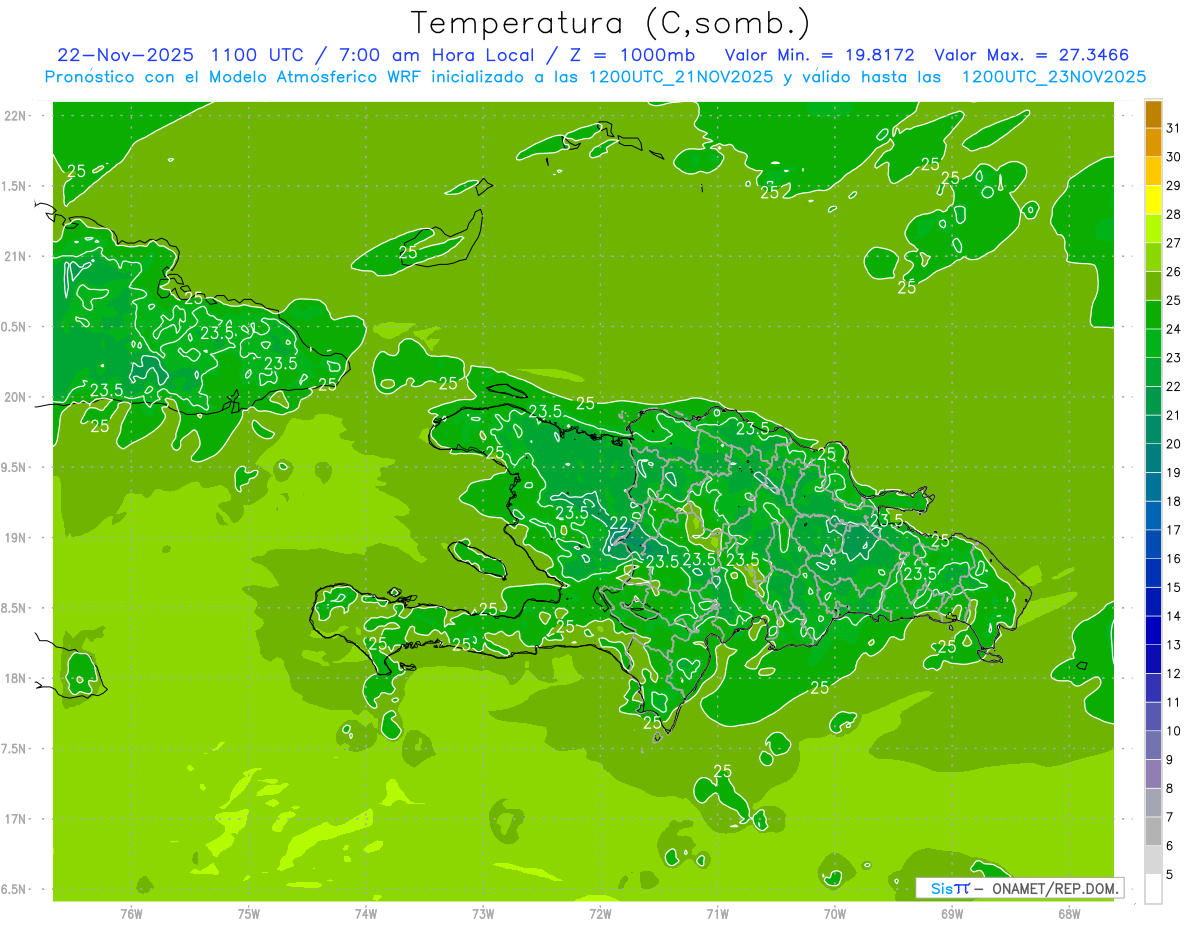Image resolution: width=1200 pixels, height=927 pixels.
Task: Click the "8" color bar label
Action: (x=1170, y=789)
